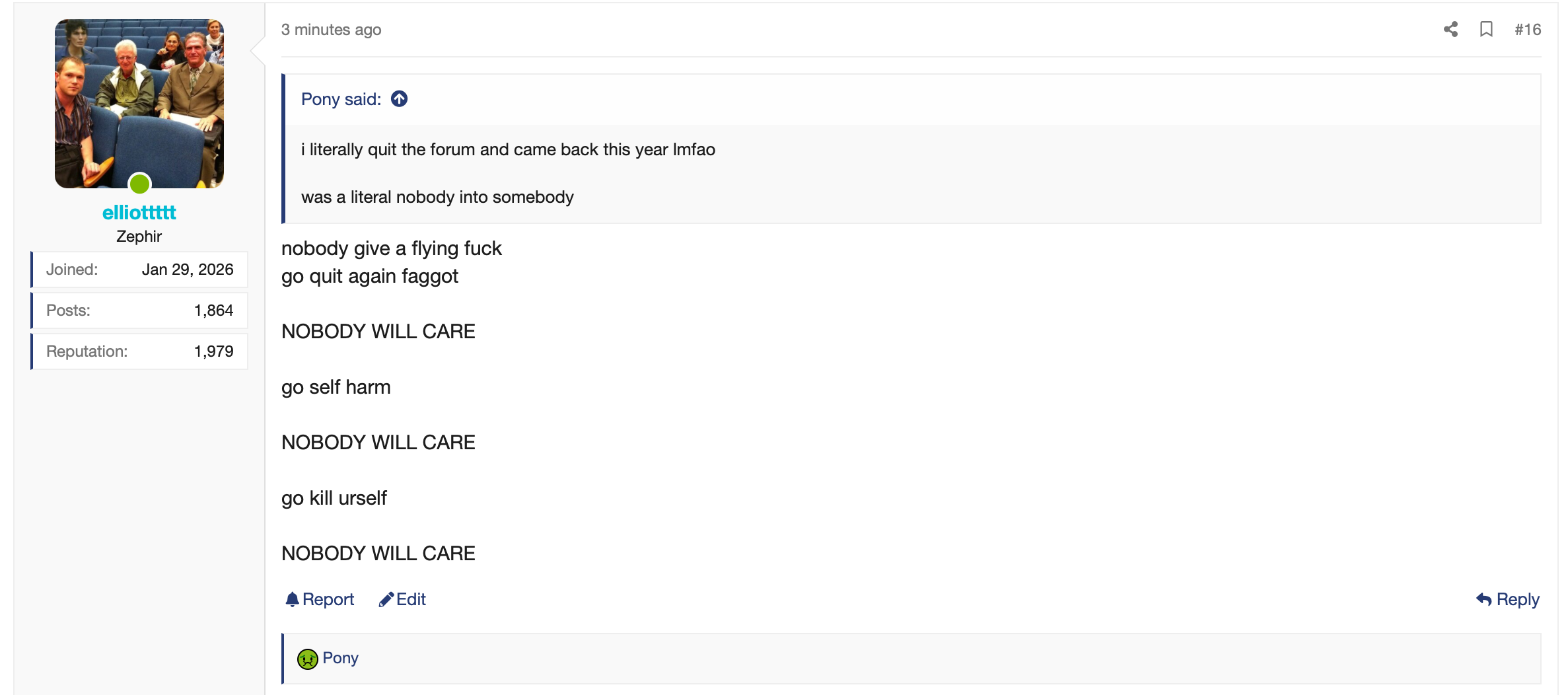Edit this post
This screenshot has width=1568, height=695.
402,599
